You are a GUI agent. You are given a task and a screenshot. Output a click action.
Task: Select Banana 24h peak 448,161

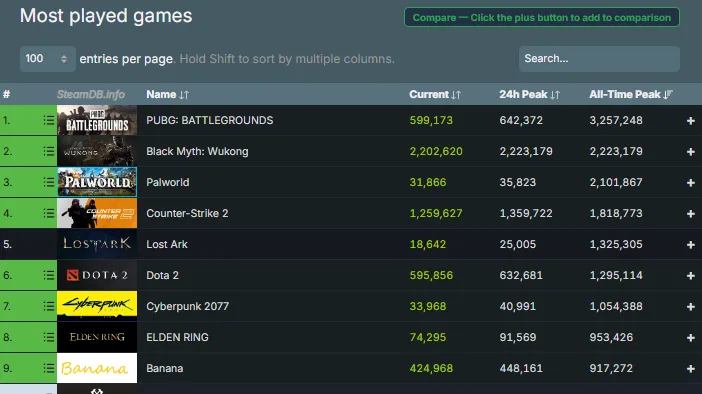click(x=521, y=368)
